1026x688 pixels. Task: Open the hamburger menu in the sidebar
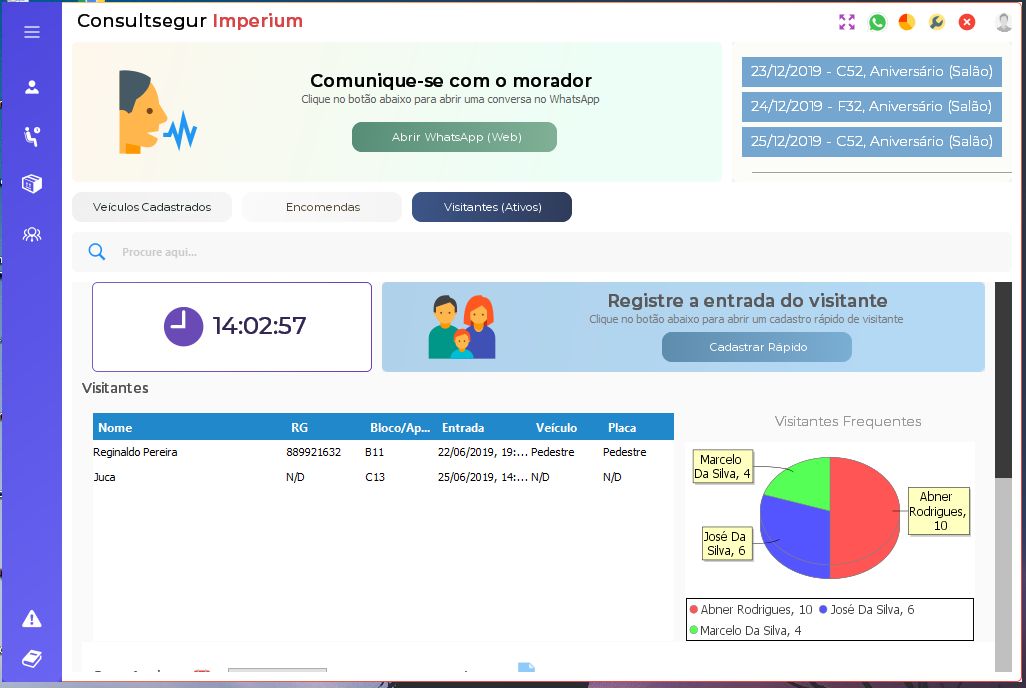pos(31,32)
